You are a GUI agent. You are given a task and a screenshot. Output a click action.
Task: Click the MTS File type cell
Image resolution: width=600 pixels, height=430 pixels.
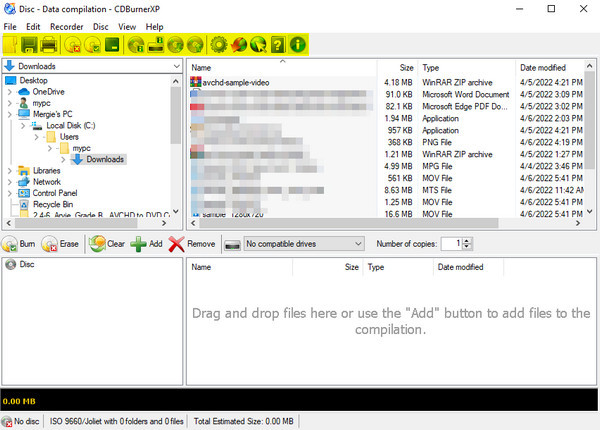tap(437, 190)
